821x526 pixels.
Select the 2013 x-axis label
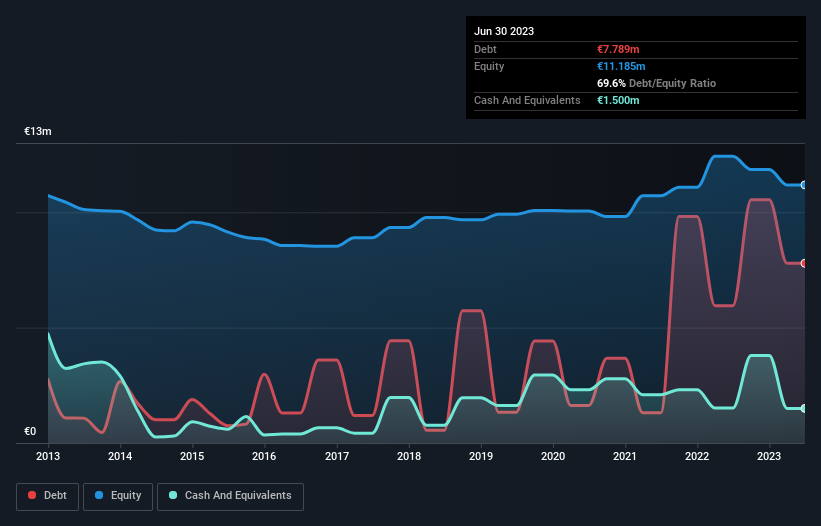point(48,456)
